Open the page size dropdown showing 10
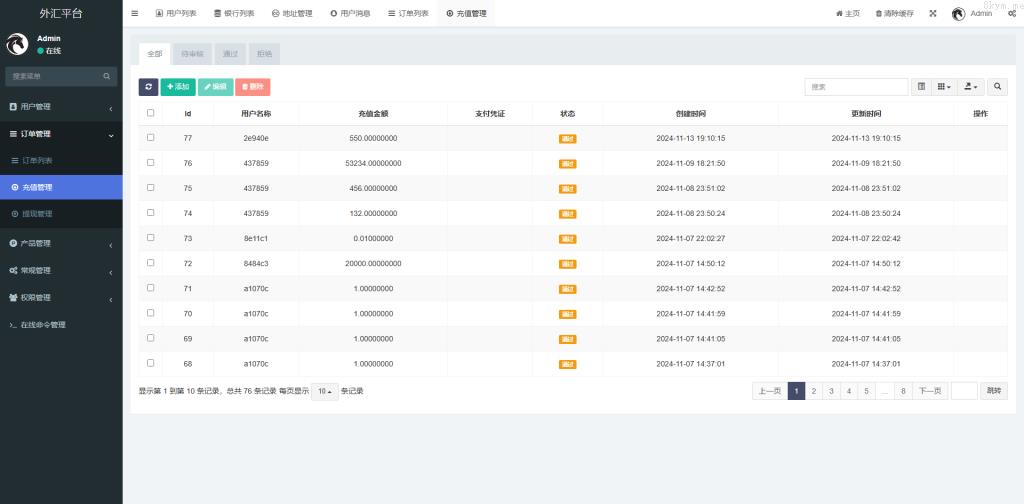 tap(324, 391)
